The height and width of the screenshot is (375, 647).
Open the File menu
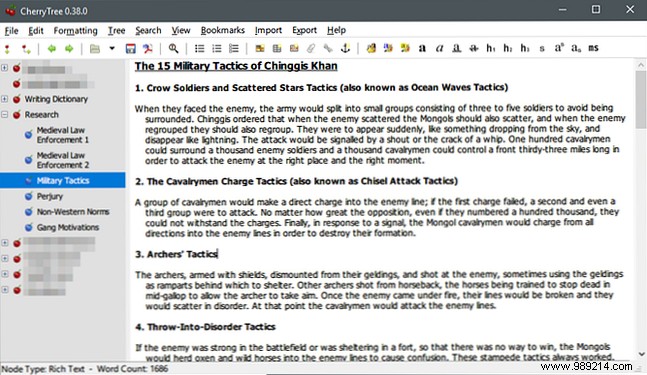[11, 31]
